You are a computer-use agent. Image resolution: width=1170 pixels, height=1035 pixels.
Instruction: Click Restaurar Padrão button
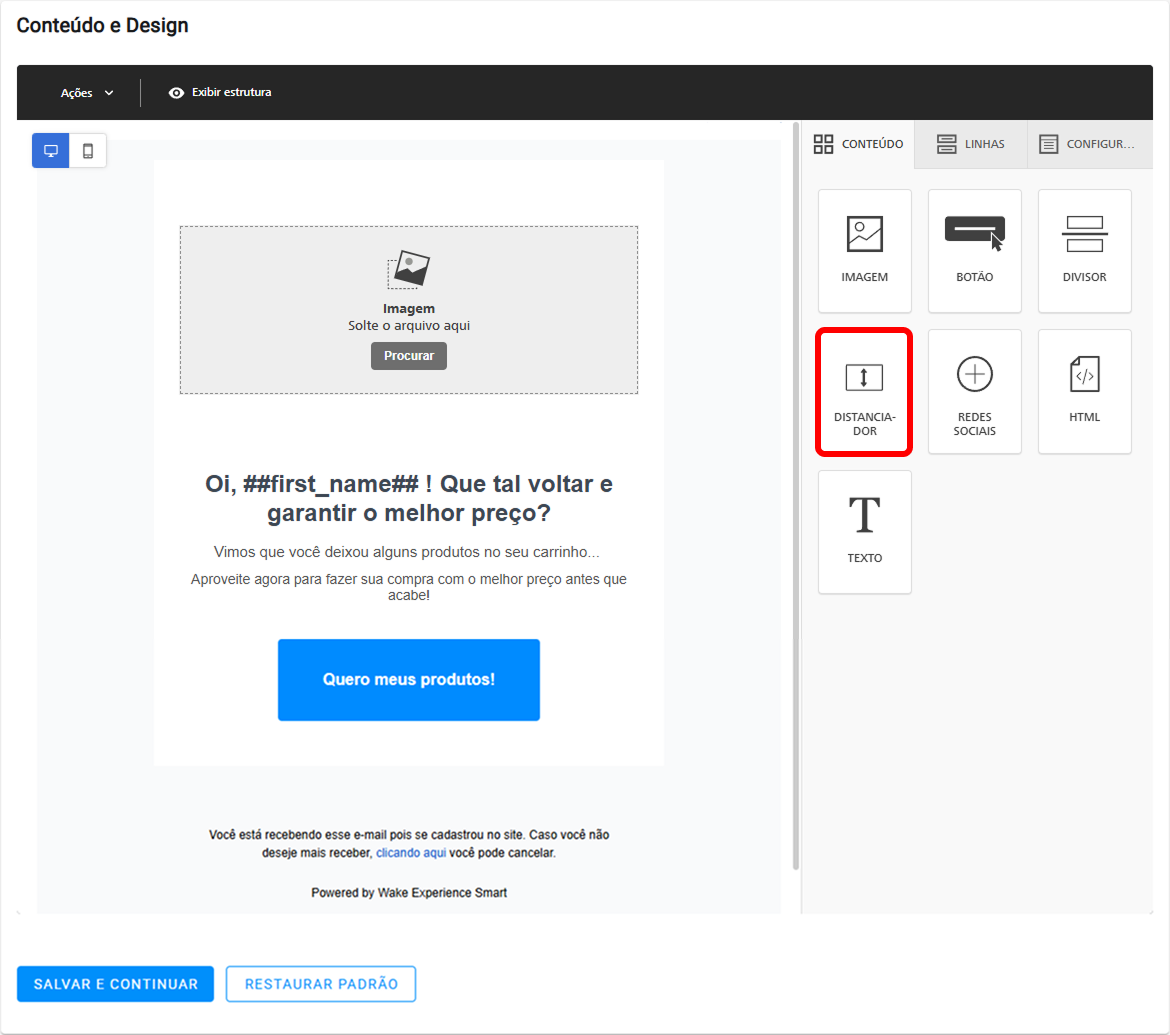[x=321, y=984]
